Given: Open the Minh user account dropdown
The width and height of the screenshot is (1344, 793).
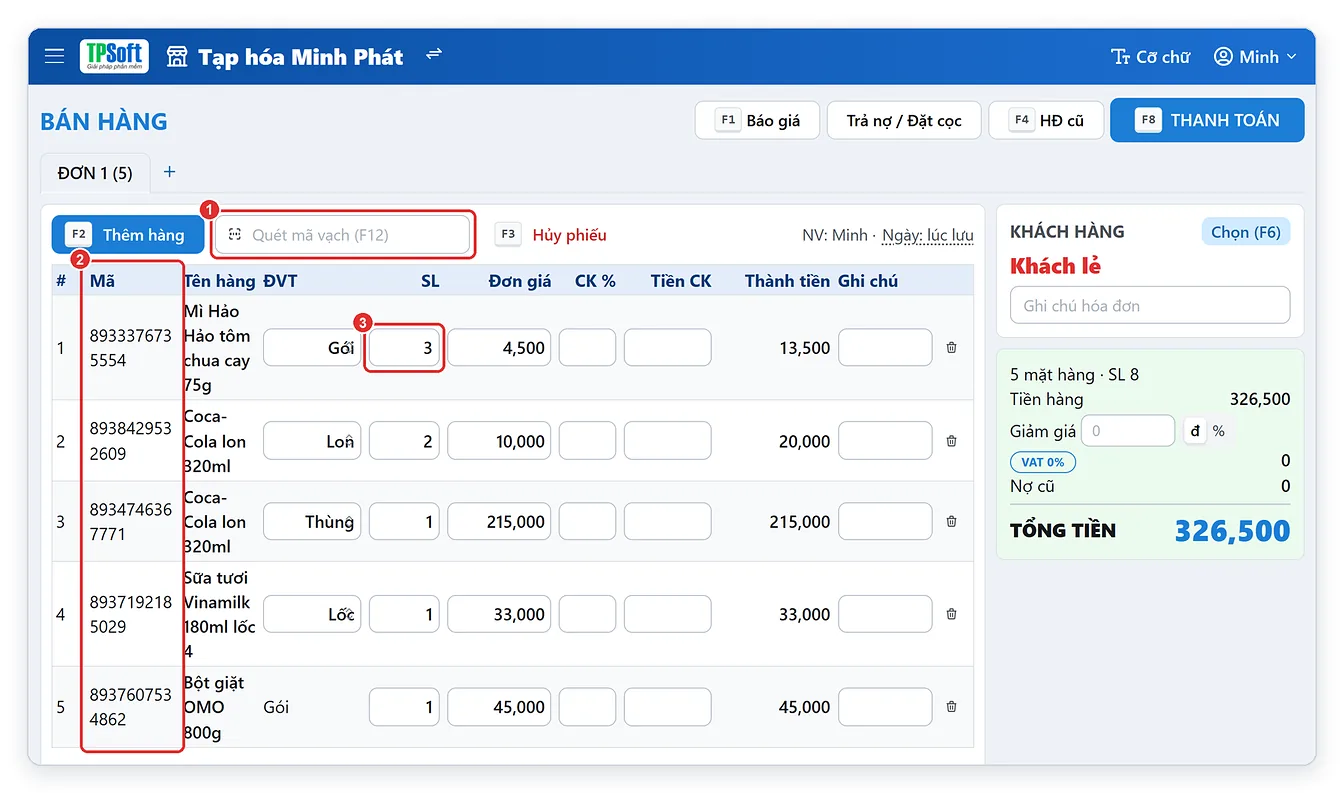Looking at the screenshot, I should (x=1255, y=57).
